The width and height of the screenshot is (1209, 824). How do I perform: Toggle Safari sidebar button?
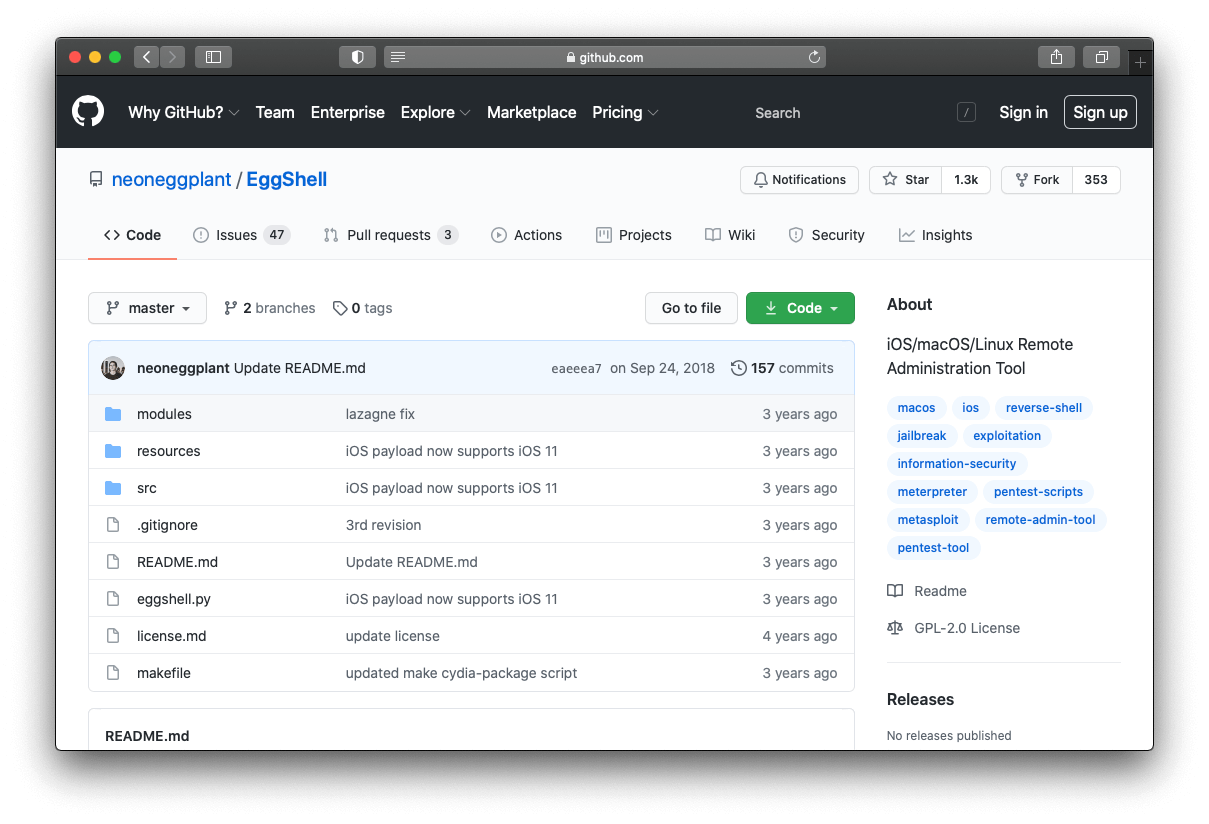213,57
